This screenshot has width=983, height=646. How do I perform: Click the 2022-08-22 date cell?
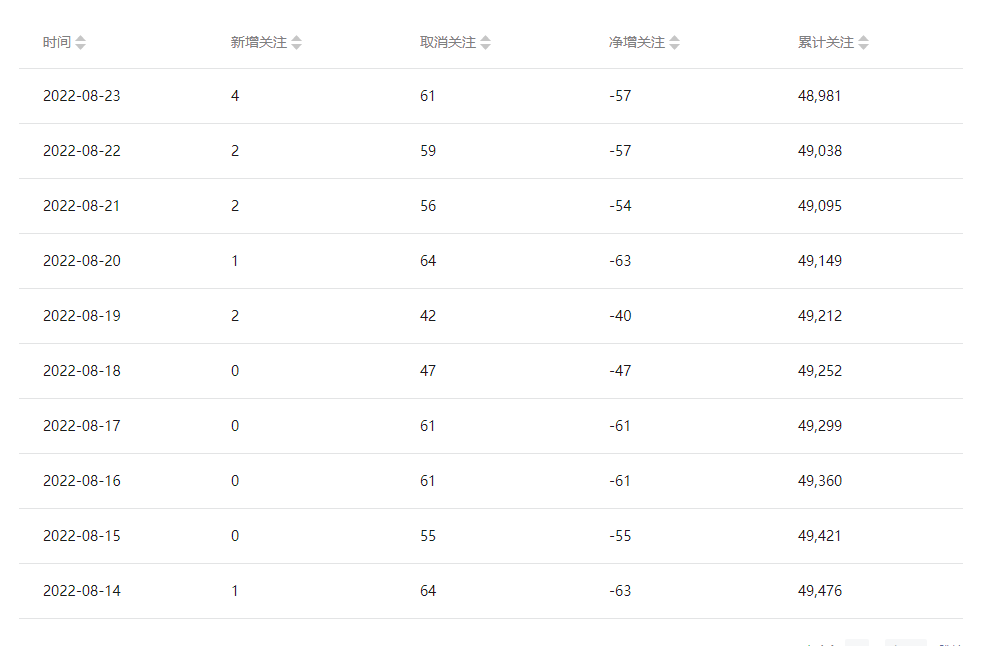pos(81,151)
